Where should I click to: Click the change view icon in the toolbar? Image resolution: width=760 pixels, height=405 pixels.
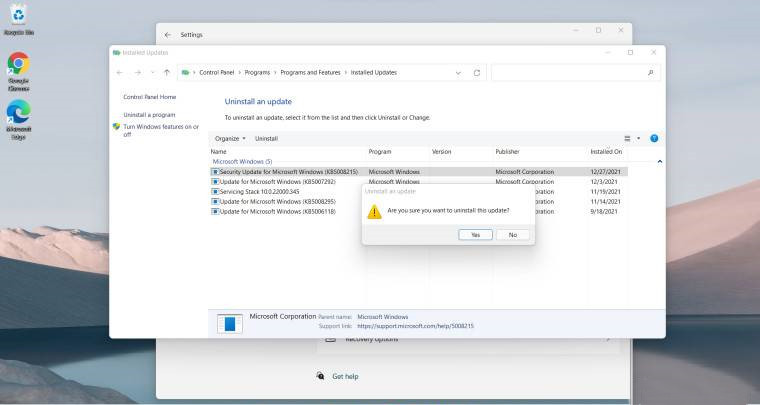[628, 138]
